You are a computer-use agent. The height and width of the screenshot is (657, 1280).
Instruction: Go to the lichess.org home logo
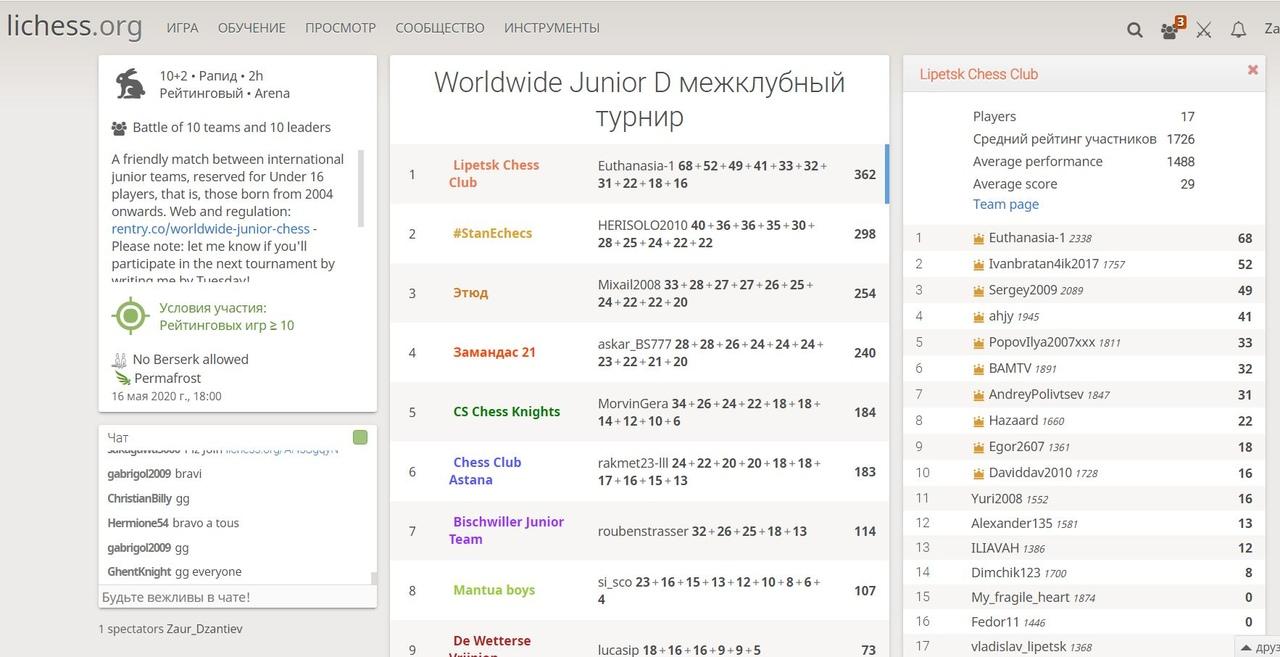pyautogui.click(x=75, y=27)
